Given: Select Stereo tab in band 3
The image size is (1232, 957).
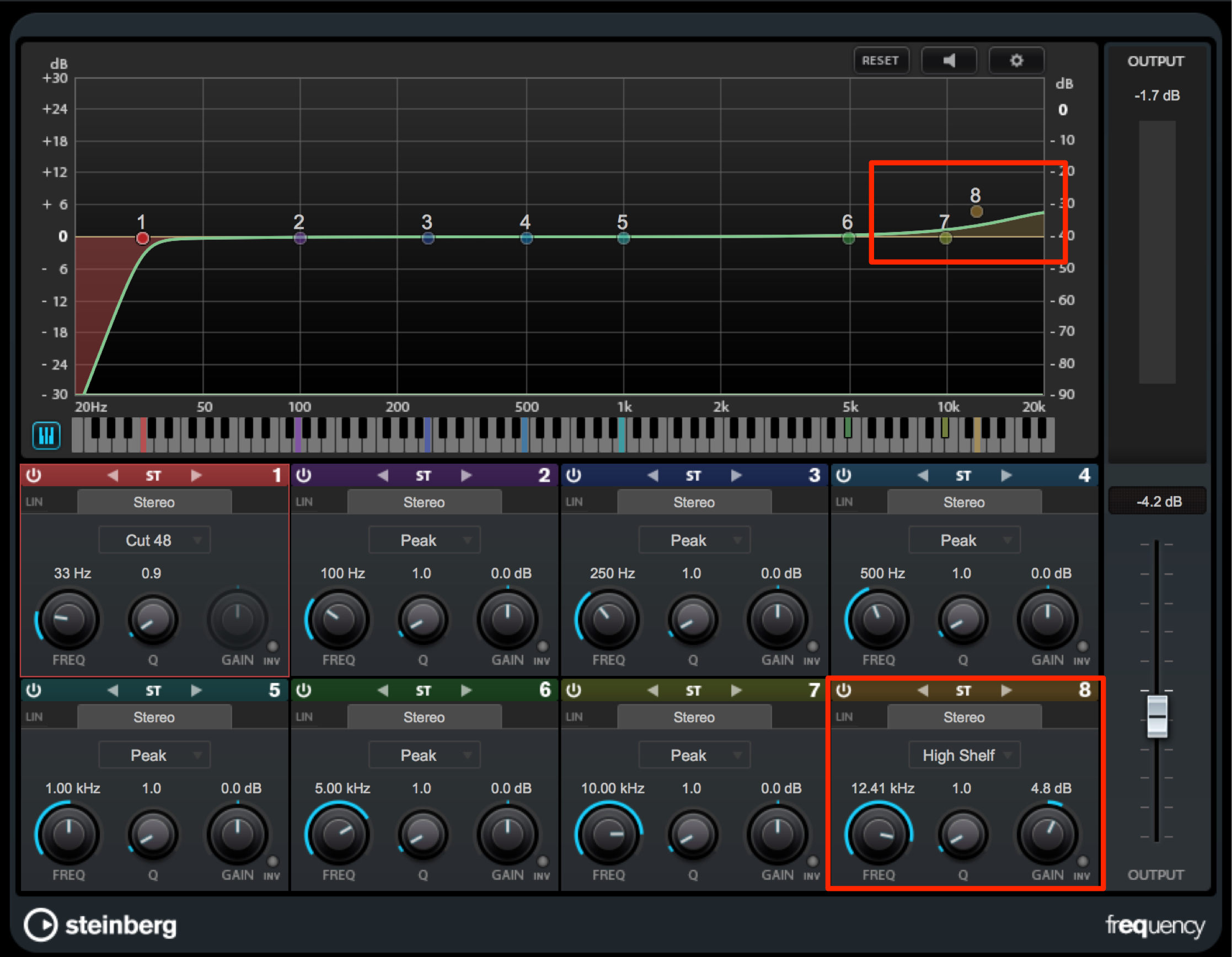Looking at the screenshot, I should [x=694, y=502].
